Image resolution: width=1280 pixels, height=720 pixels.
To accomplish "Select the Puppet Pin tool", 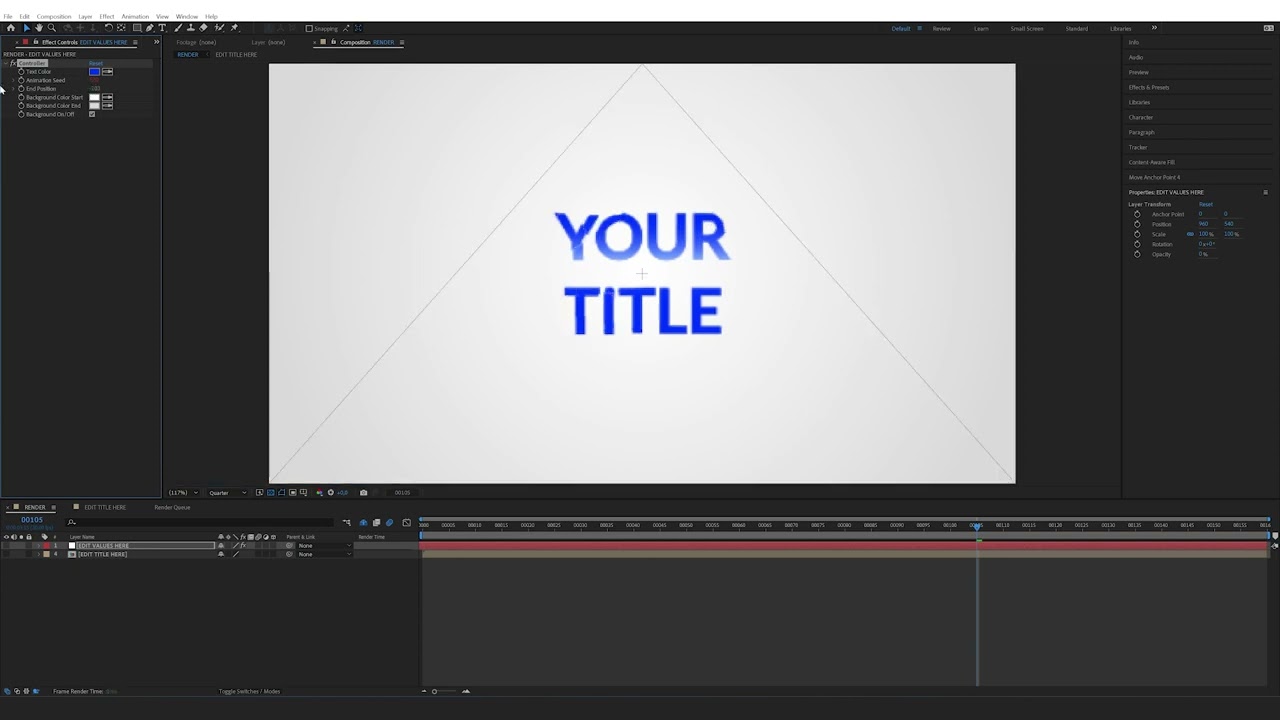I will (234, 28).
